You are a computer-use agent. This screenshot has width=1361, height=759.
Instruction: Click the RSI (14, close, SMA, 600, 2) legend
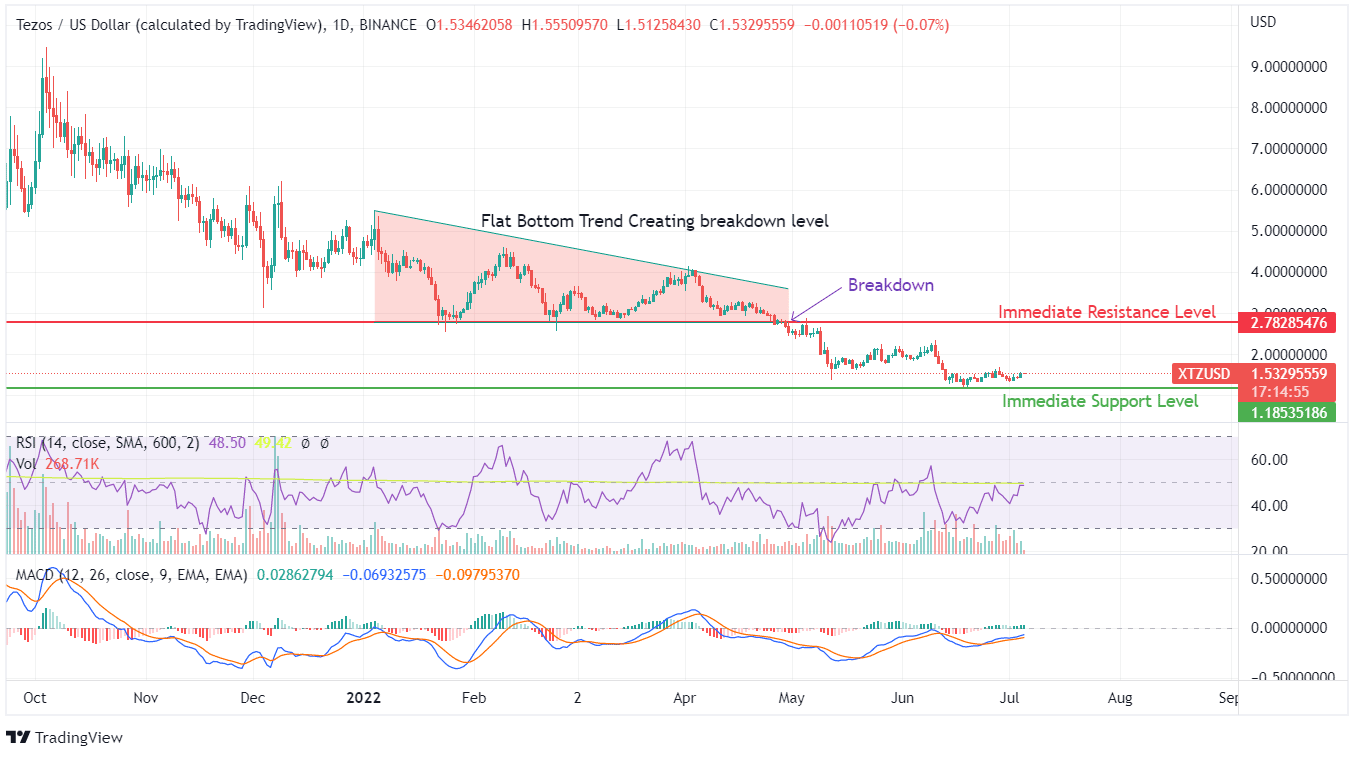[107, 442]
